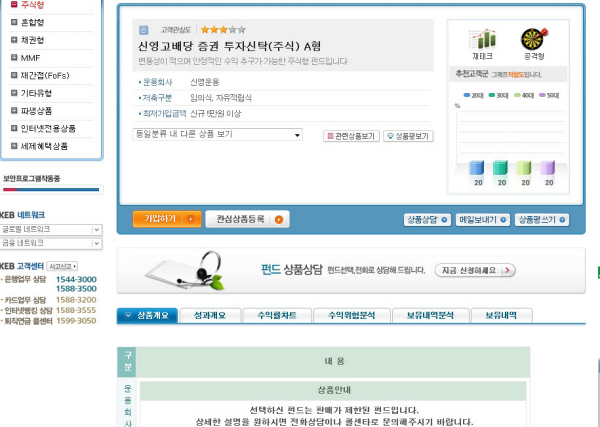
Task: Open 세제혜택상품 in the sidebar
Action: pyautogui.click(x=44, y=146)
